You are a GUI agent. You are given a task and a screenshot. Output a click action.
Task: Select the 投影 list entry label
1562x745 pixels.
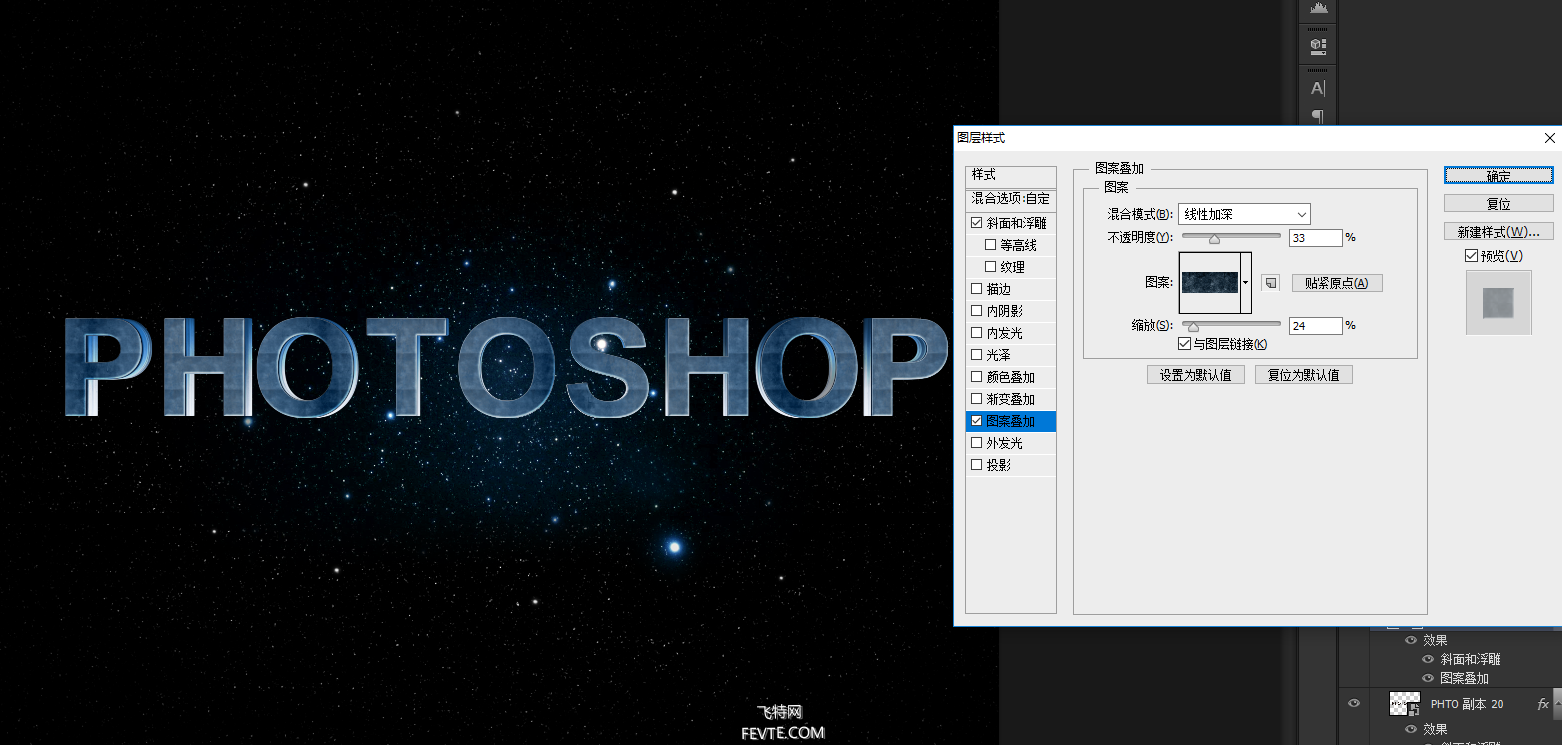(998, 465)
